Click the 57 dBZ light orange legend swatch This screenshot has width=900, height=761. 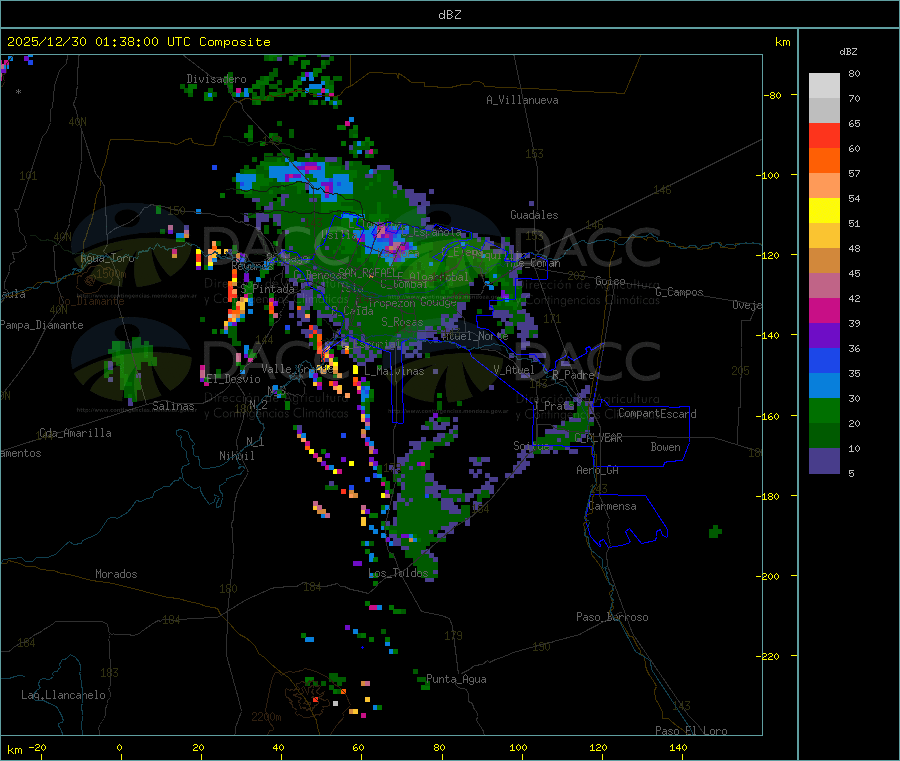824,186
